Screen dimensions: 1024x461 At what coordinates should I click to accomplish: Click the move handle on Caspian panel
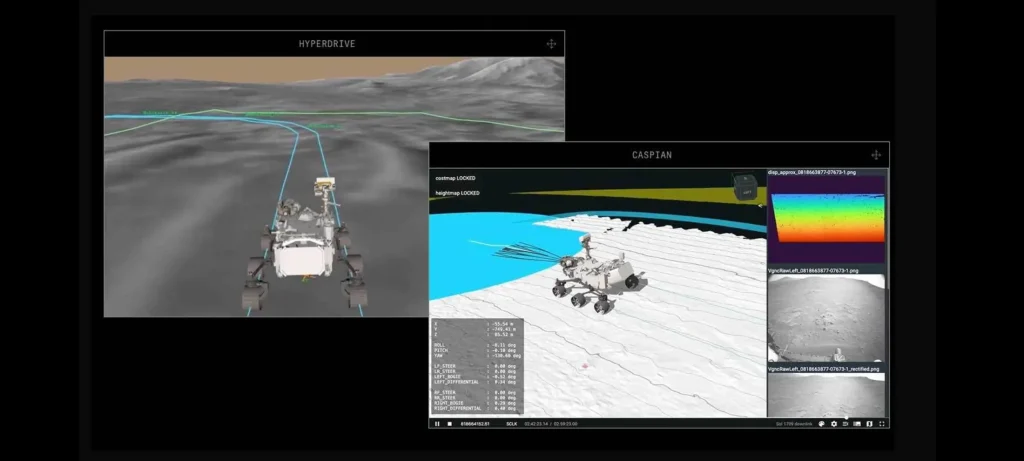tap(876, 156)
